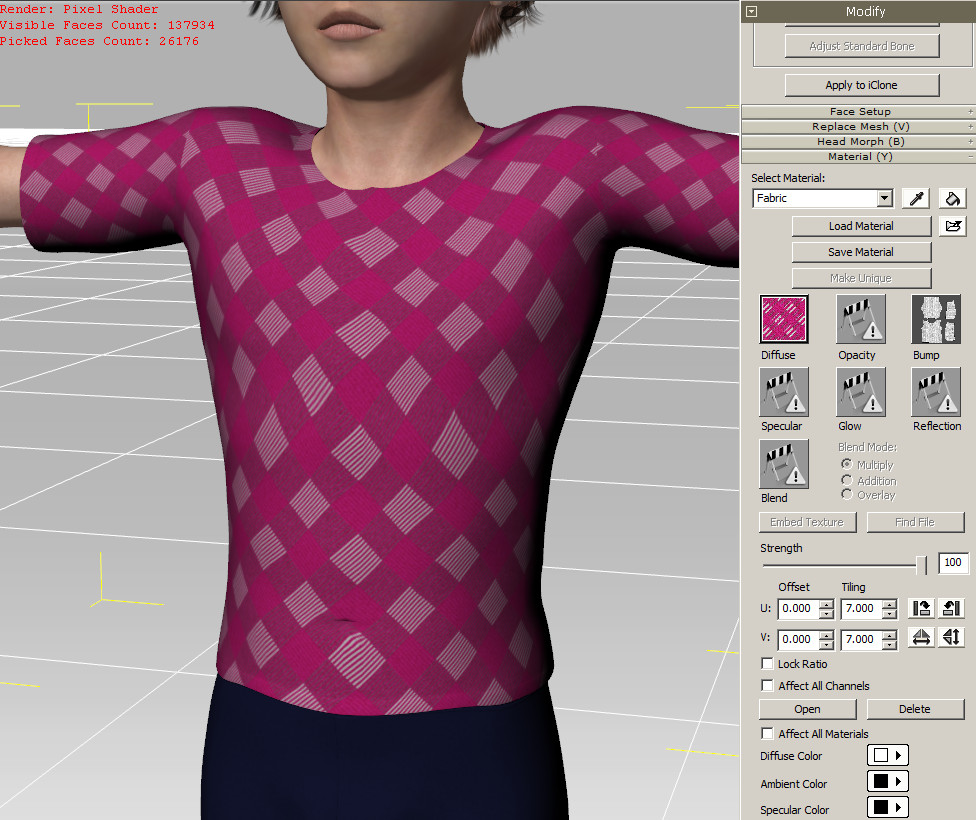
Task: Click the Diffuse Color white swatch
Action: coord(880,755)
